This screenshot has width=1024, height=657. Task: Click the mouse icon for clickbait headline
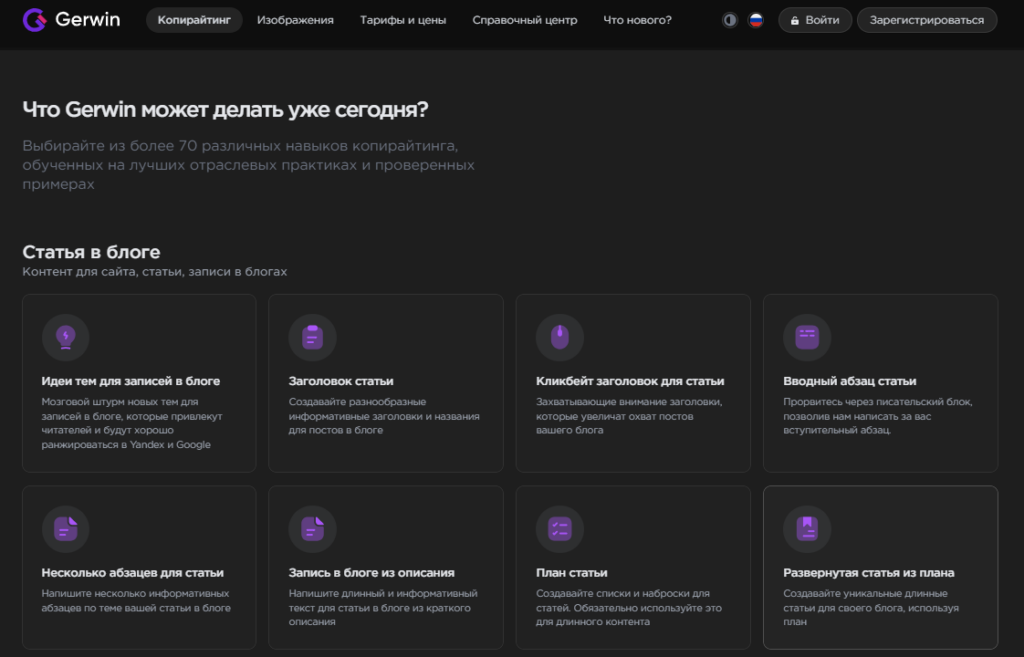coord(559,337)
